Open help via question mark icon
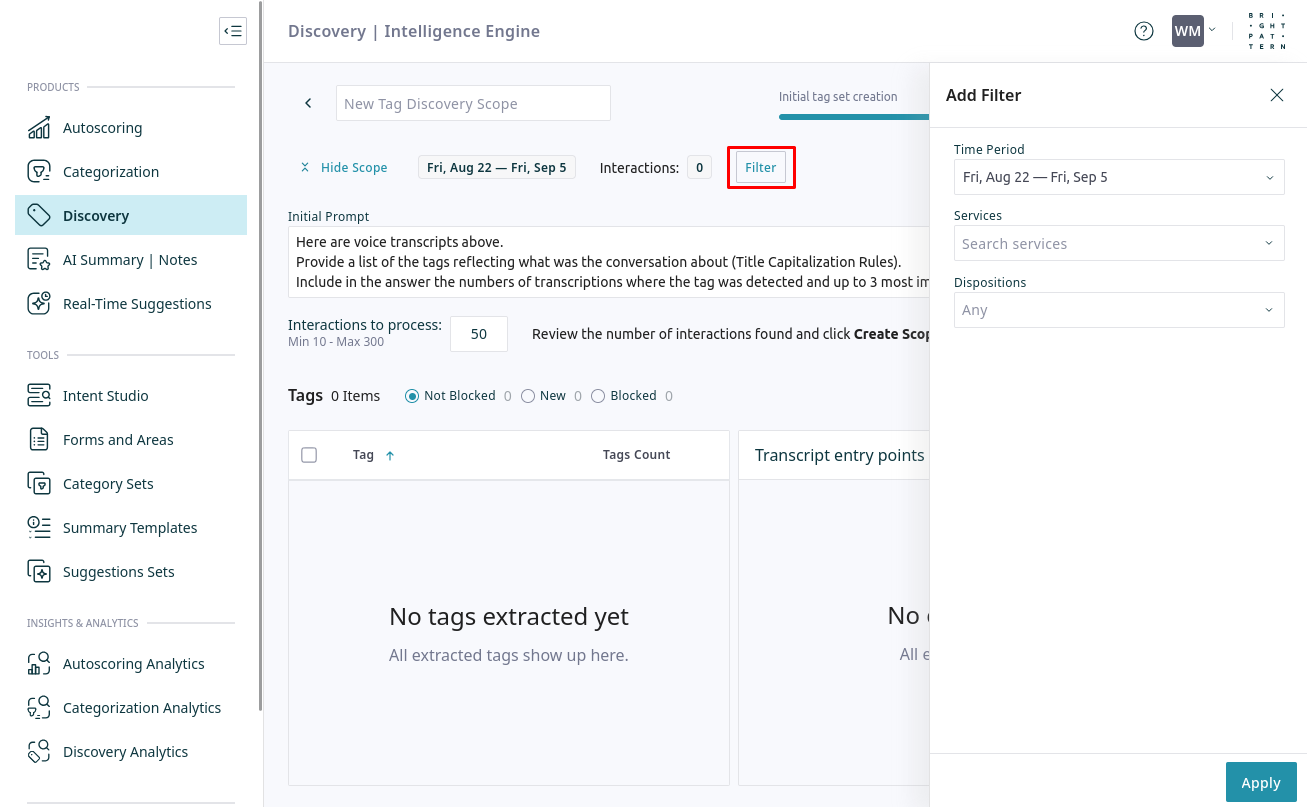The image size is (1307, 807). point(1144,31)
